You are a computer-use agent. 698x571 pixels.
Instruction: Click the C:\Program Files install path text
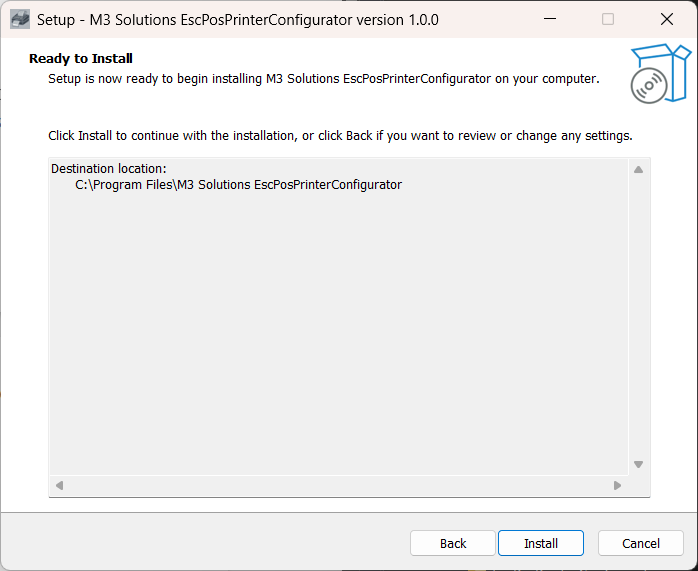pos(238,185)
